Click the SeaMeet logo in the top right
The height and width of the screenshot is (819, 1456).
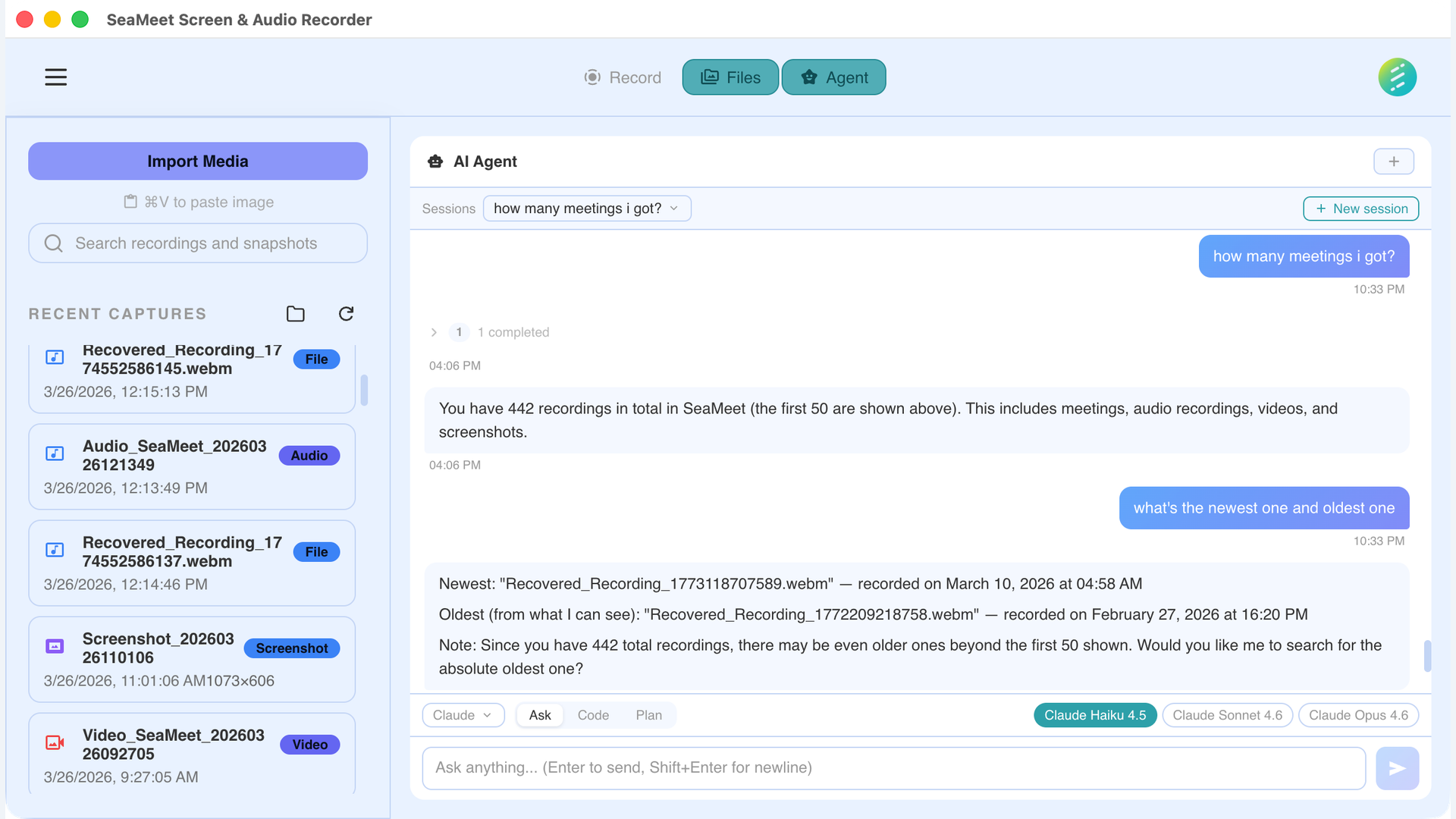pos(1397,77)
